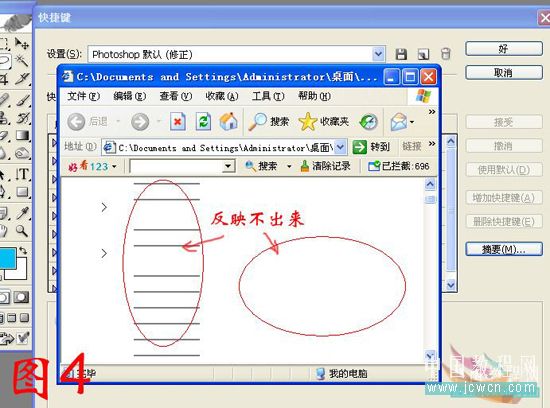The width and height of the screenshot is (550, 408).
Task: Open the Back button history dropdown arrow
Action: [x=118, y=121]
